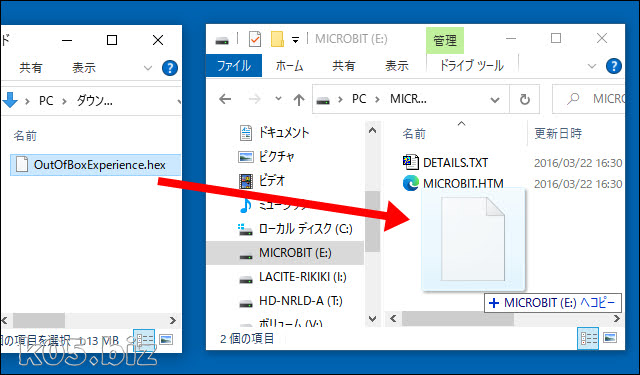Image resolution: width=640 pixels, height=375 pixels.
Task: Open 共有 tab in MICROBIT window
Action: [x=343, y=66]
